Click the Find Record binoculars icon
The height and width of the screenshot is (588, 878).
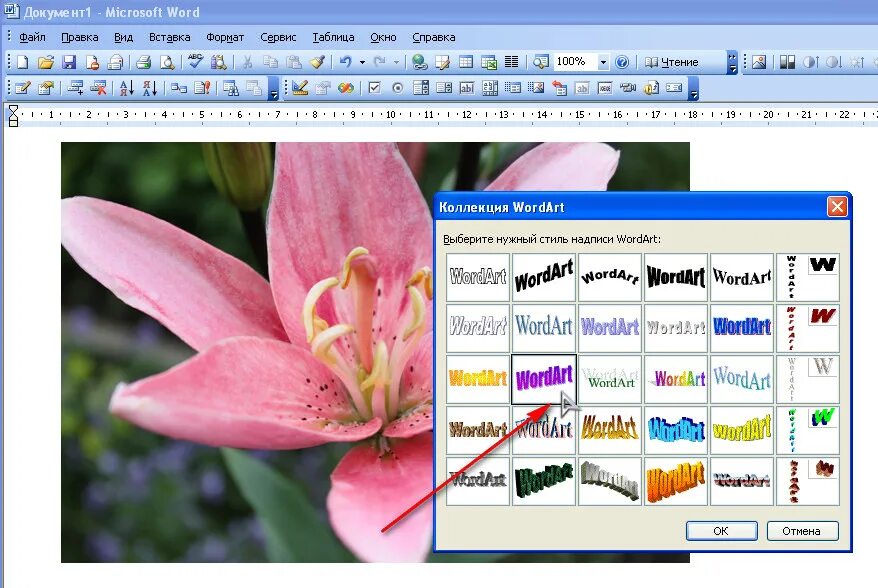(x=230, y=88)
